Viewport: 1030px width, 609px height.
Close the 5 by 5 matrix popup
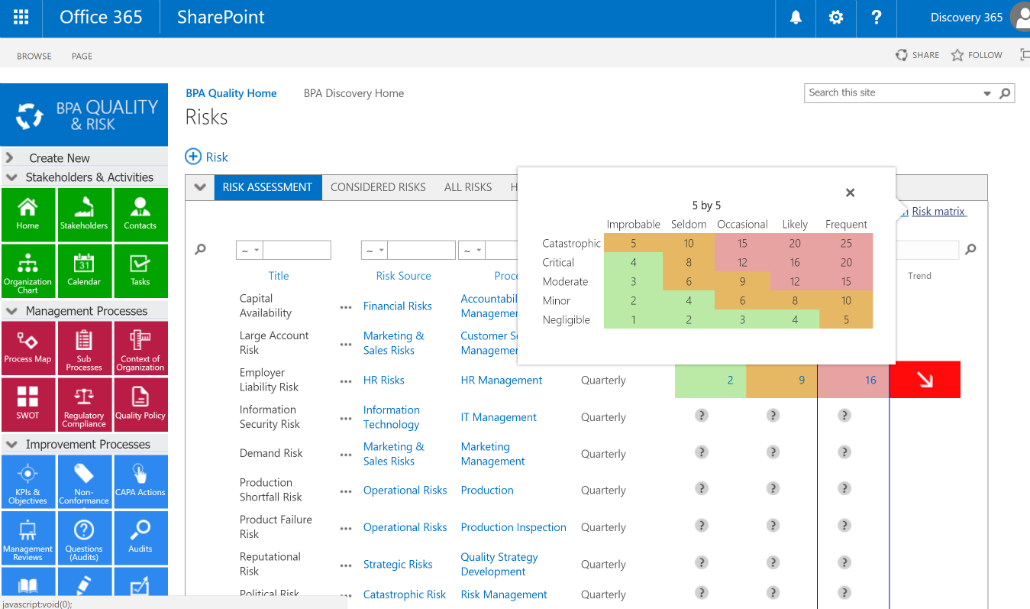tap(850, 192)
